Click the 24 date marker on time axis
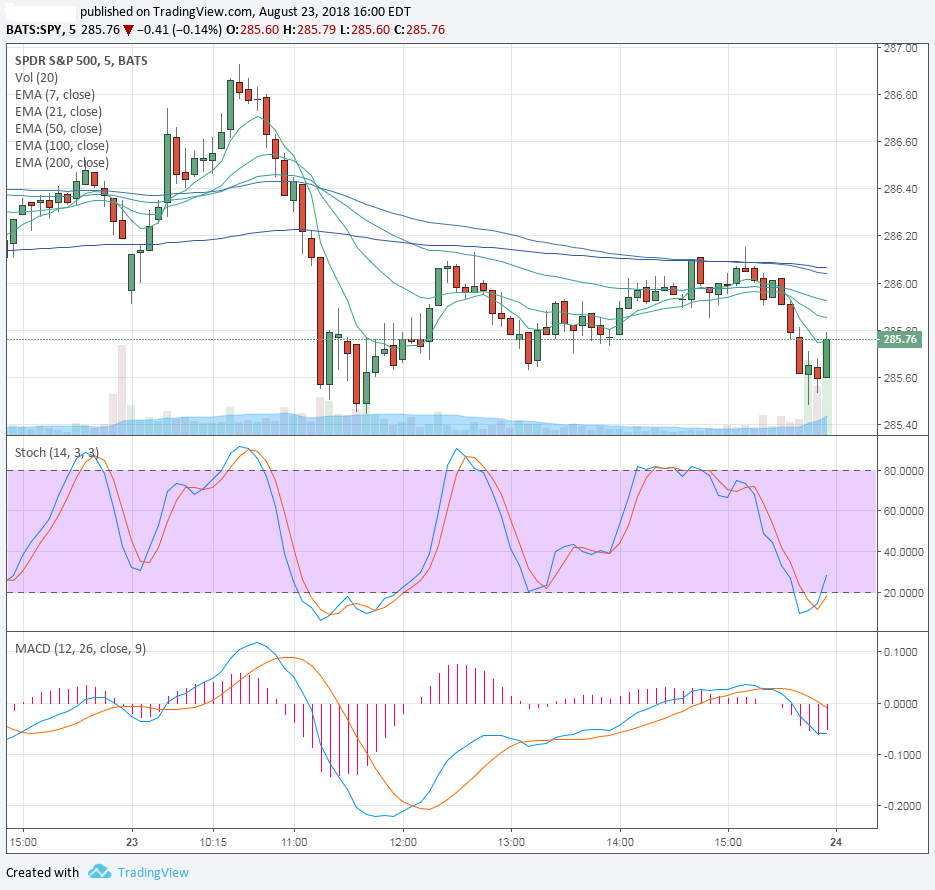Viewport: 935px width, 890px height. pos(836,842)
